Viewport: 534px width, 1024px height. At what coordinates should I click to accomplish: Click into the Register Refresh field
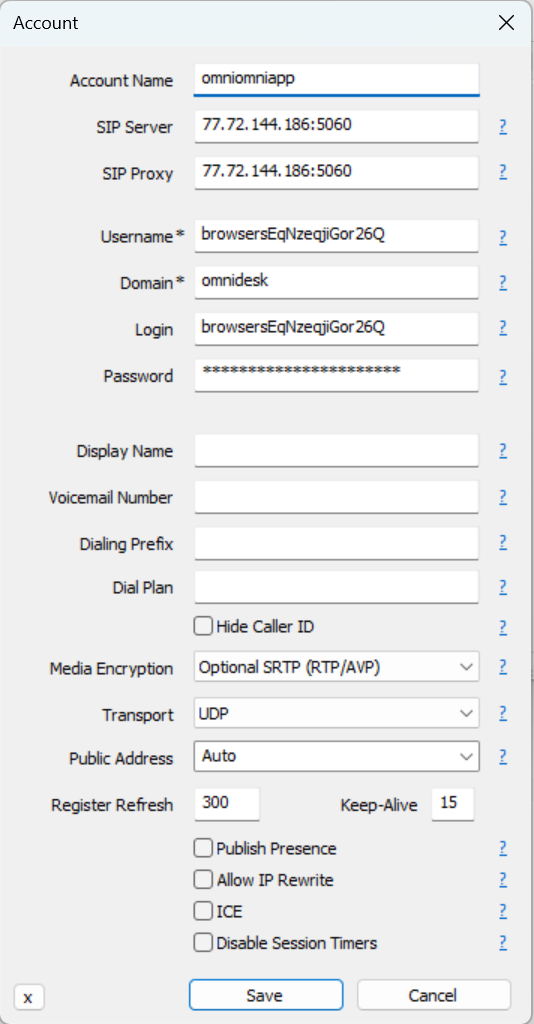[x=227, y=804]
